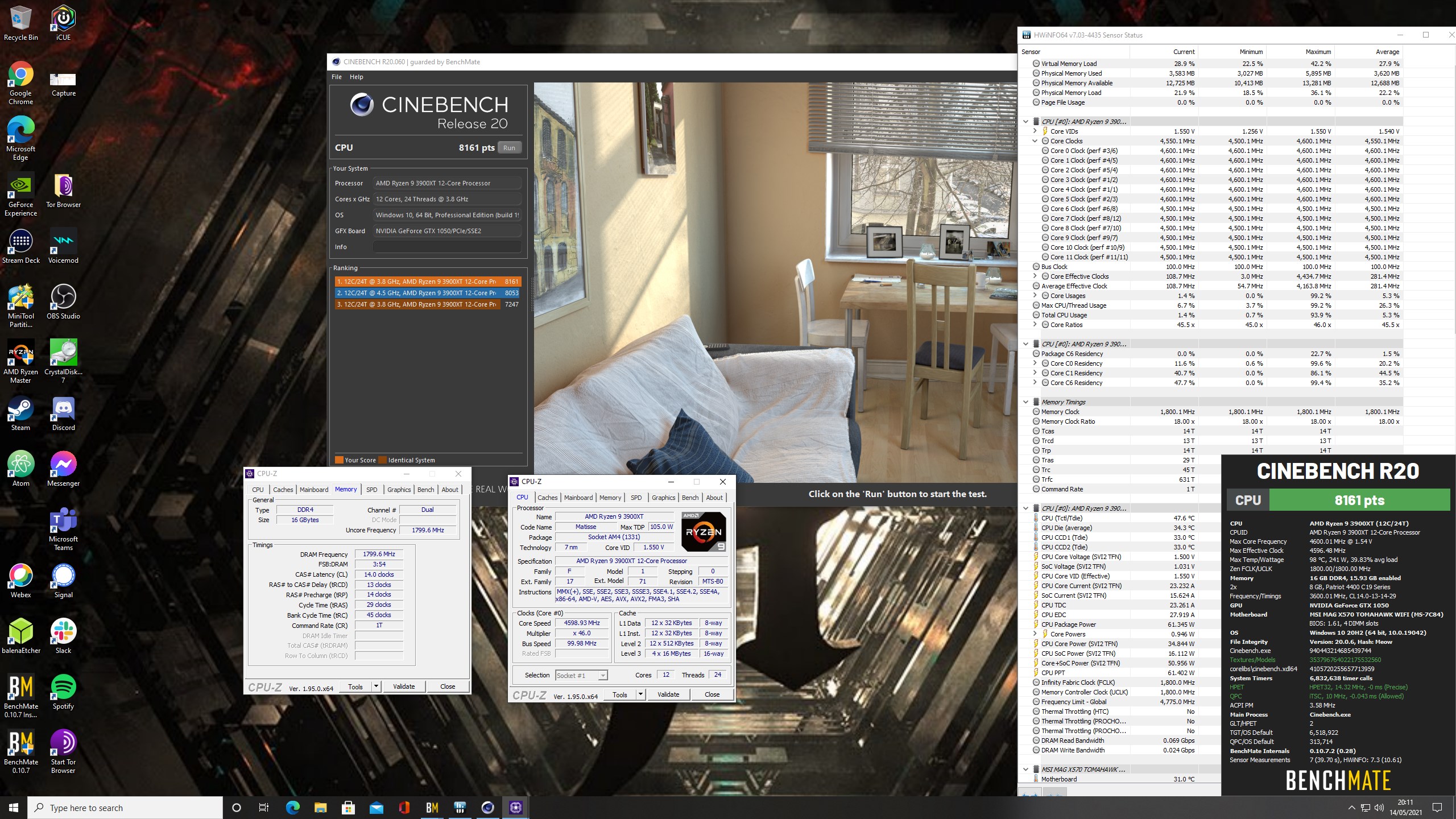
Task: Open Tor Browser desktop shortcut
Action: click(63, 191)
